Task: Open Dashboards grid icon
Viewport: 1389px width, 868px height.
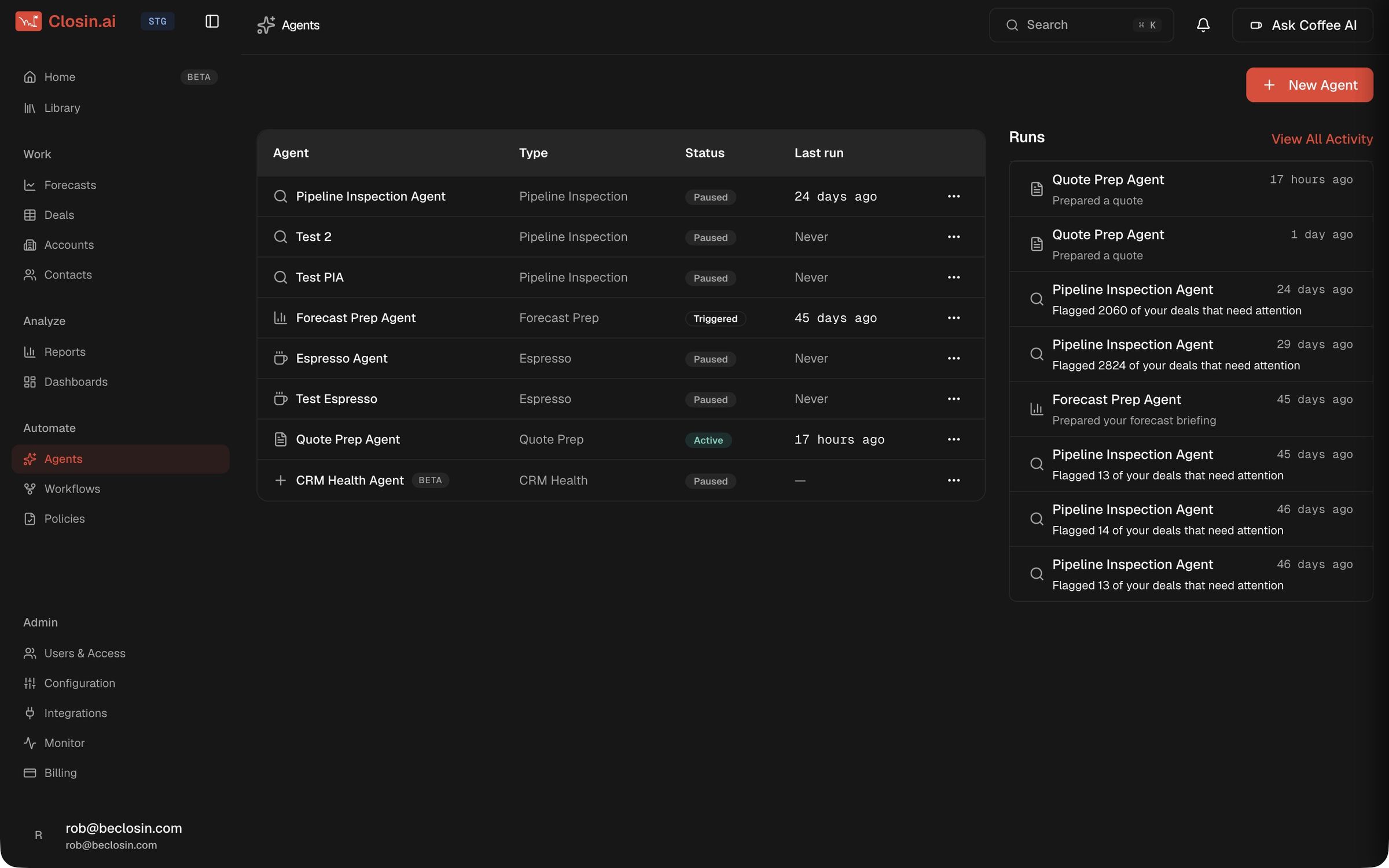Action: [30, 382]
